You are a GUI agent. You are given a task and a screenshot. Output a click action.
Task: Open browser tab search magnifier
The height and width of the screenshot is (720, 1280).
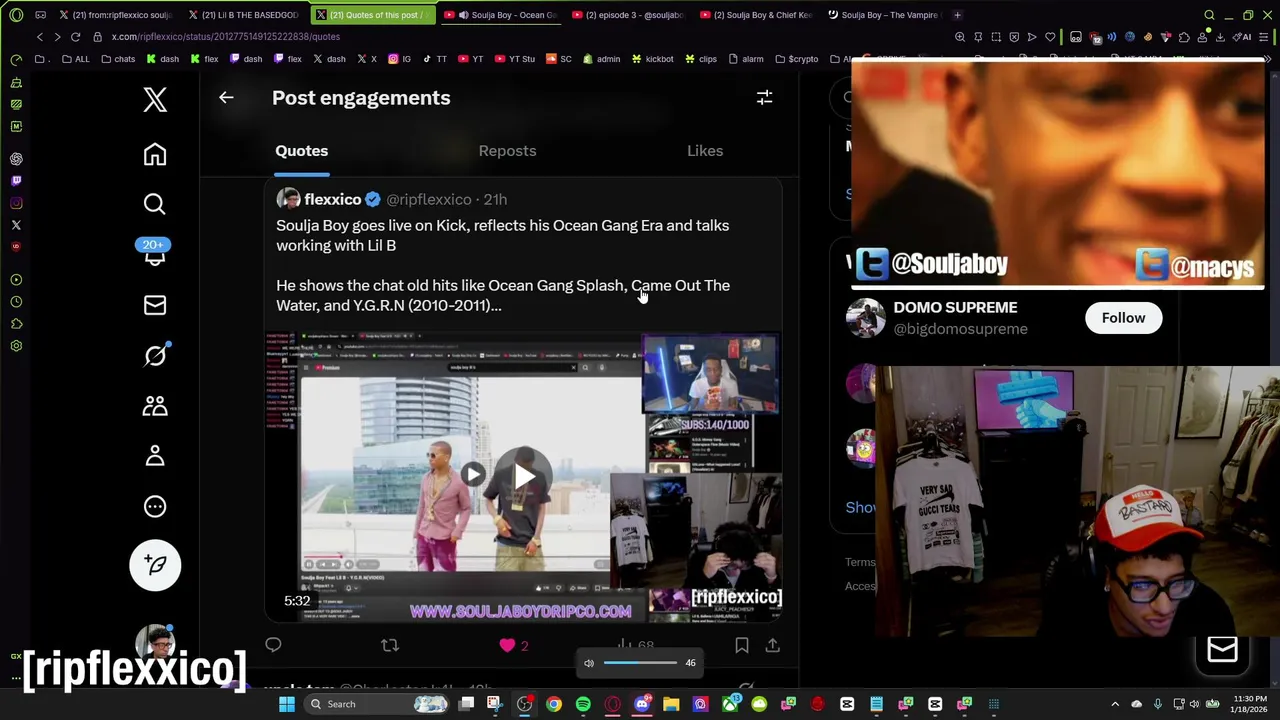point(1209,15)
